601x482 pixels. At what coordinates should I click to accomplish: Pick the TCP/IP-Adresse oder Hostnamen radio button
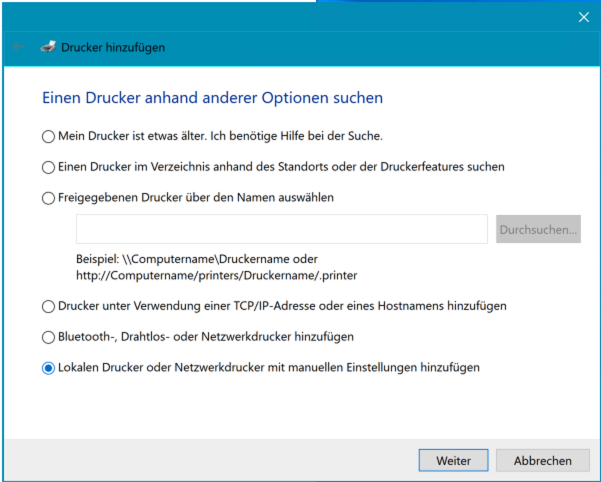click(48, 306)
